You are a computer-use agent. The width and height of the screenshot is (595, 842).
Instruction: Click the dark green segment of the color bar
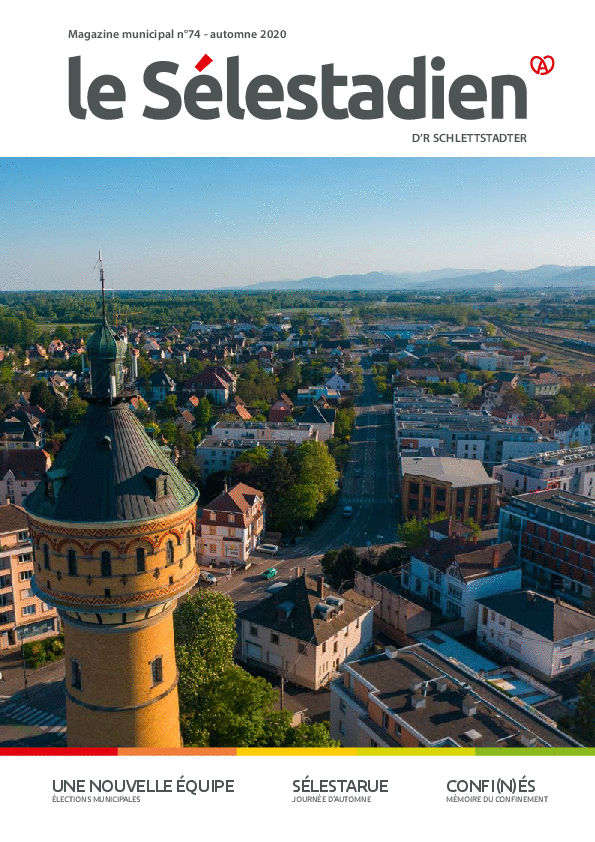point(535,751)
